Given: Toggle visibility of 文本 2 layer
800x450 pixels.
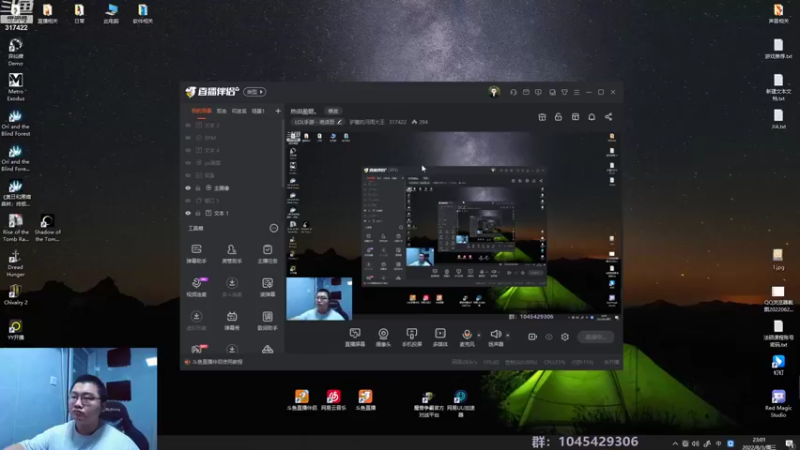Looking at the screenshot, I should point(188,125).
